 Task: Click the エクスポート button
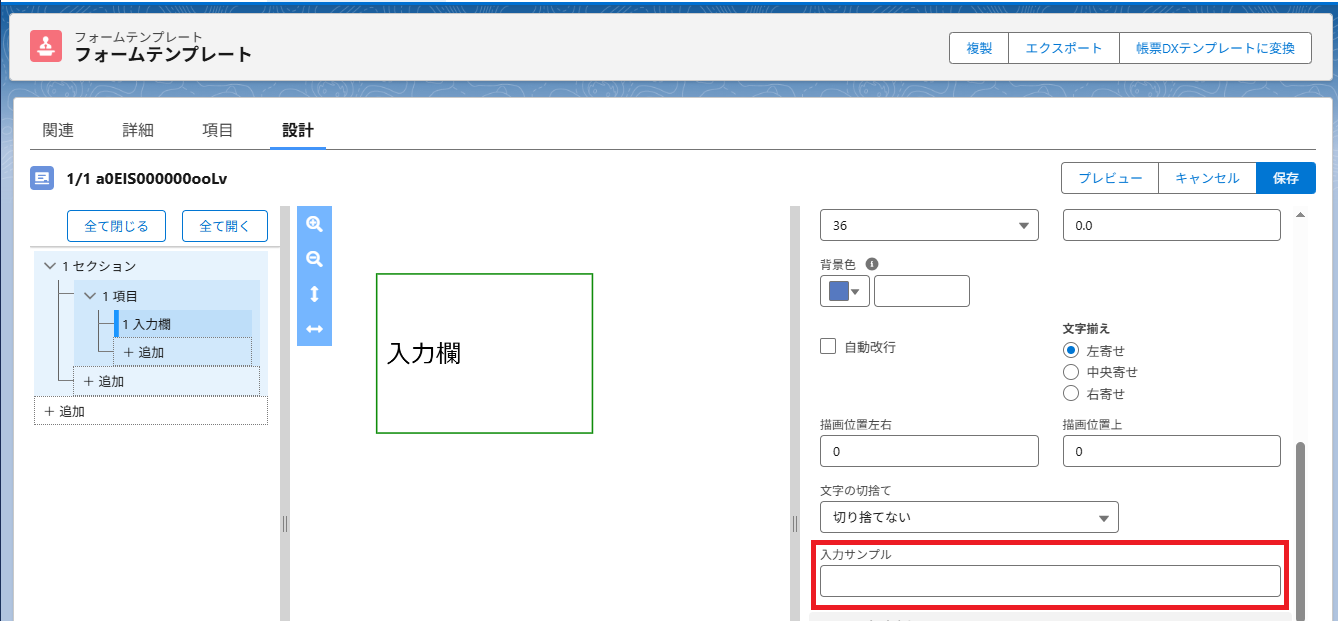coord(1063,48)
